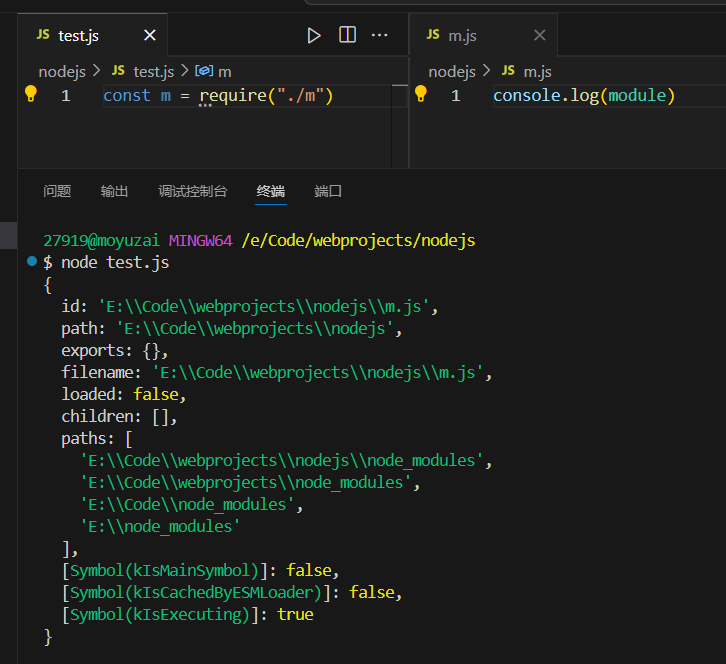Open the 端口 (Ports) panel tab

328,191
